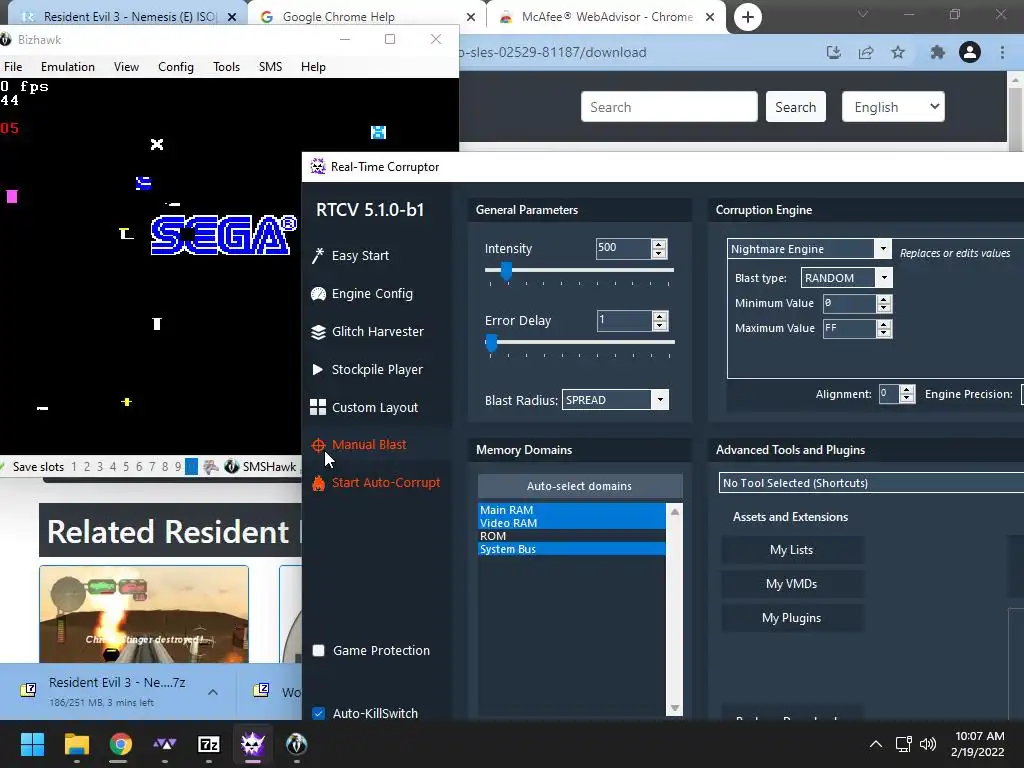The width and height of the screenshot is (1024, 768).
Task: Open RTCV app in taskbar
Action: (x=252, y=744)
